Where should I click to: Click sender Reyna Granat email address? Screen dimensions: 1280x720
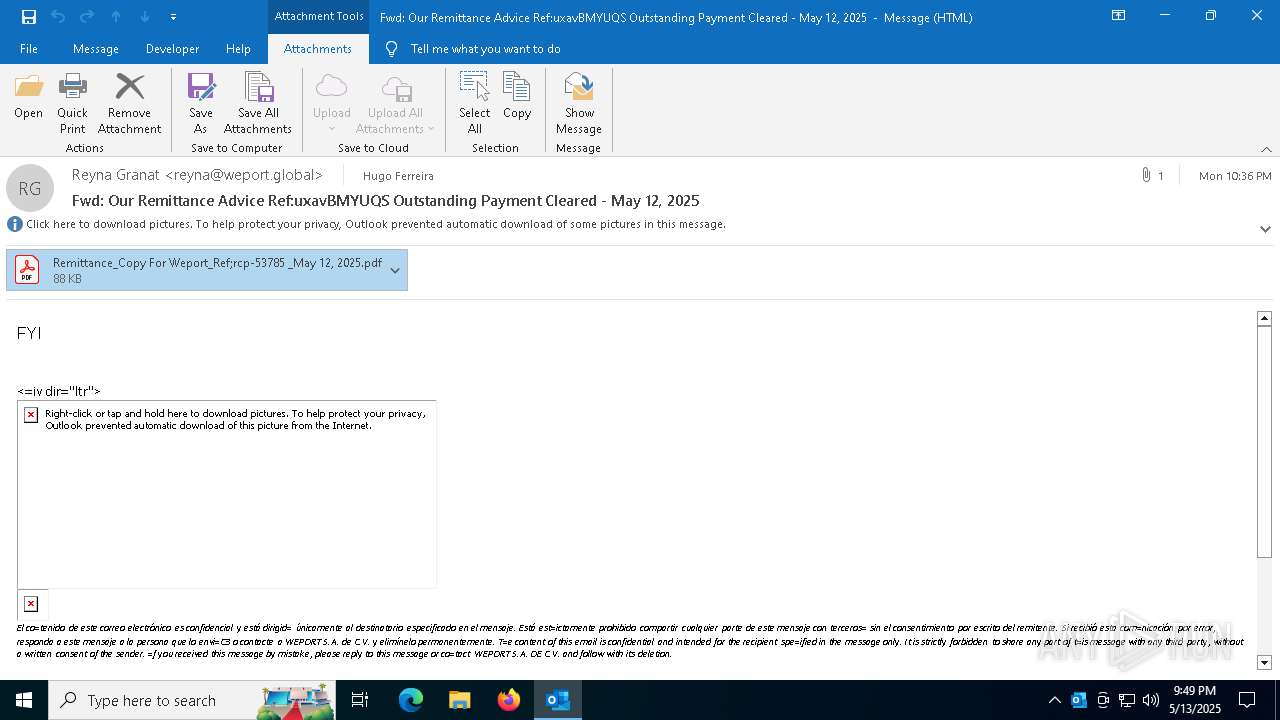[197, 175]
